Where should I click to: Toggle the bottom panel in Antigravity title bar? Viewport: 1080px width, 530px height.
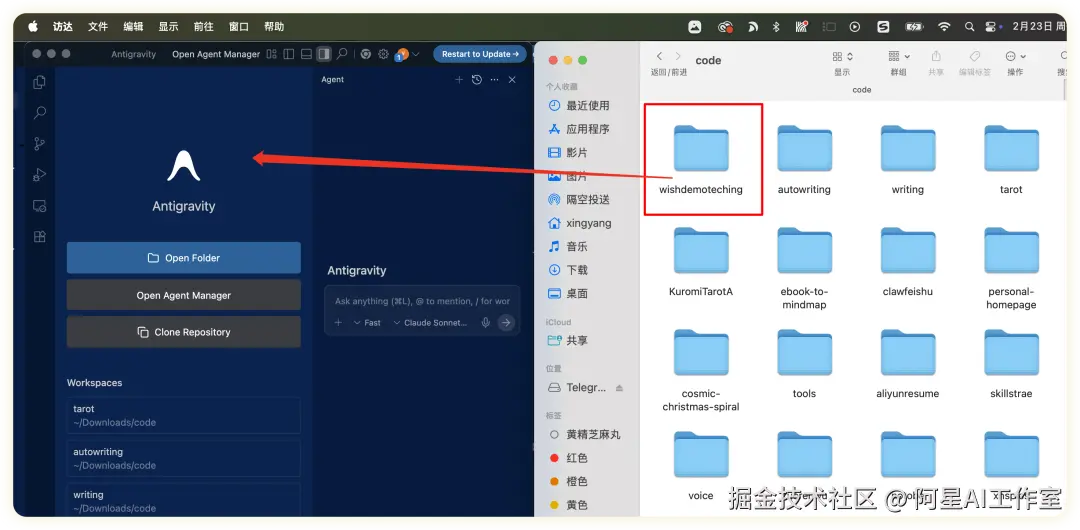click(307, 54)
